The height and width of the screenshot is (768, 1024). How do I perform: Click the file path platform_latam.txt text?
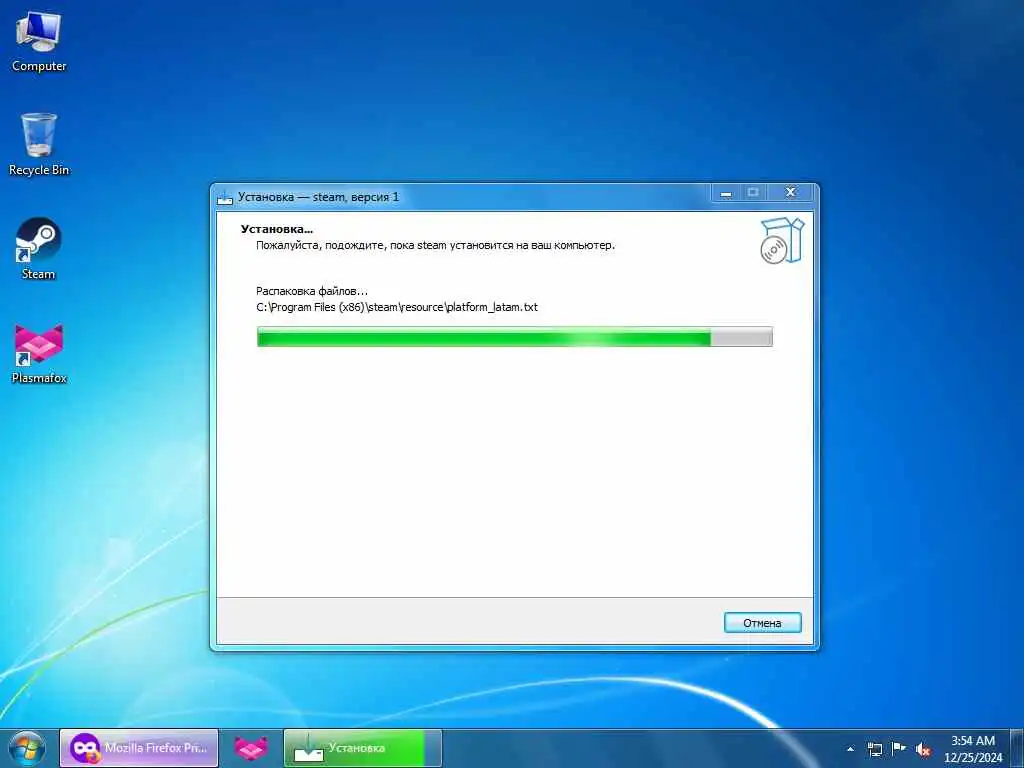point(397,307)
